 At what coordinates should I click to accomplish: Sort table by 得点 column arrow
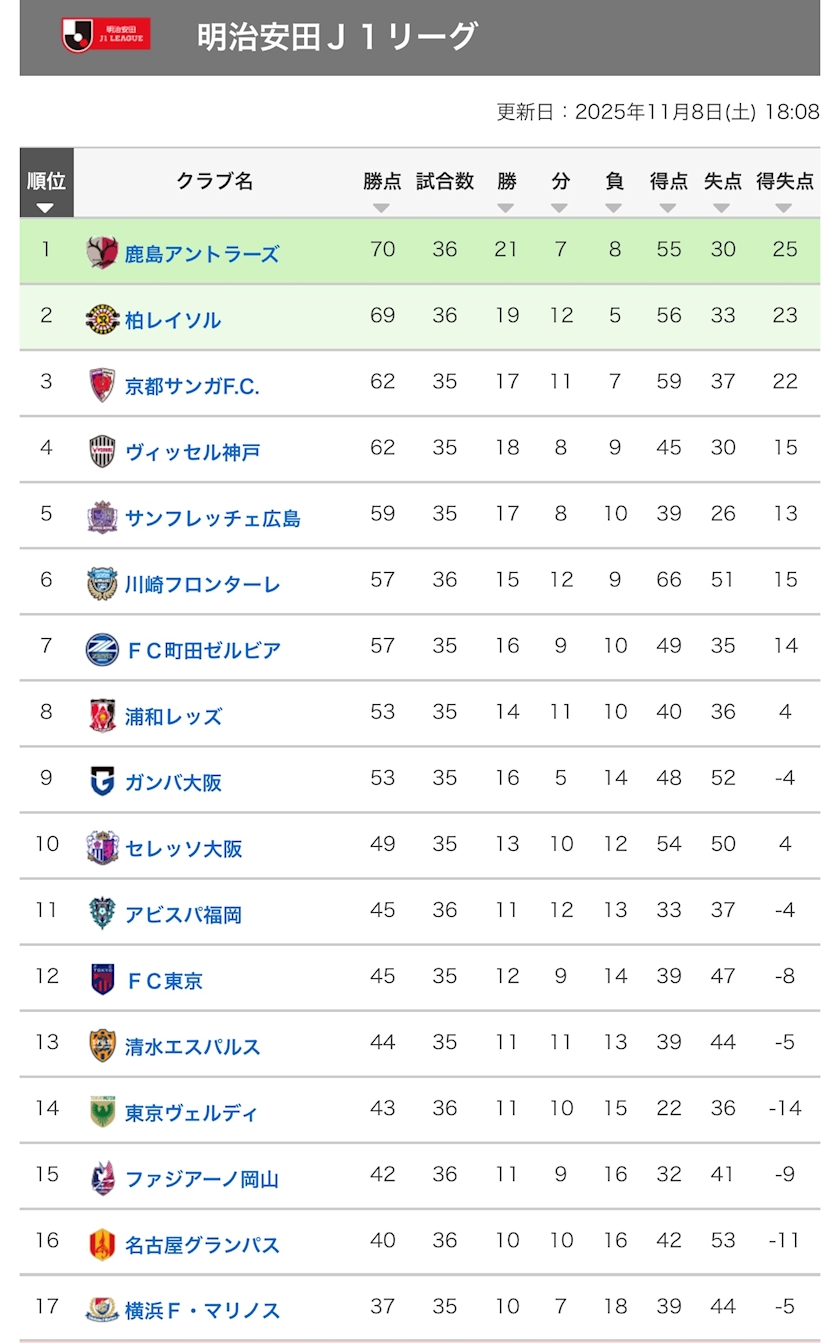pos(668,208)
